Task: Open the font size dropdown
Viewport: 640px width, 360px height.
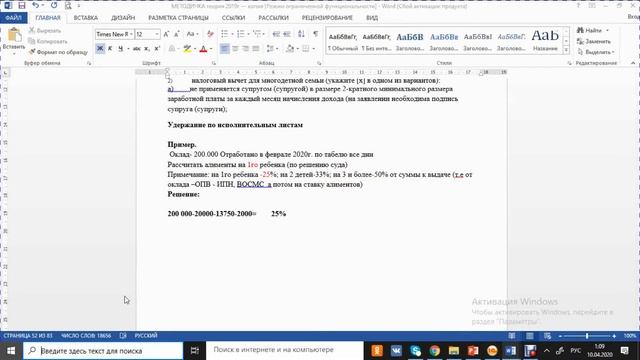Action: tap(157, 34)
